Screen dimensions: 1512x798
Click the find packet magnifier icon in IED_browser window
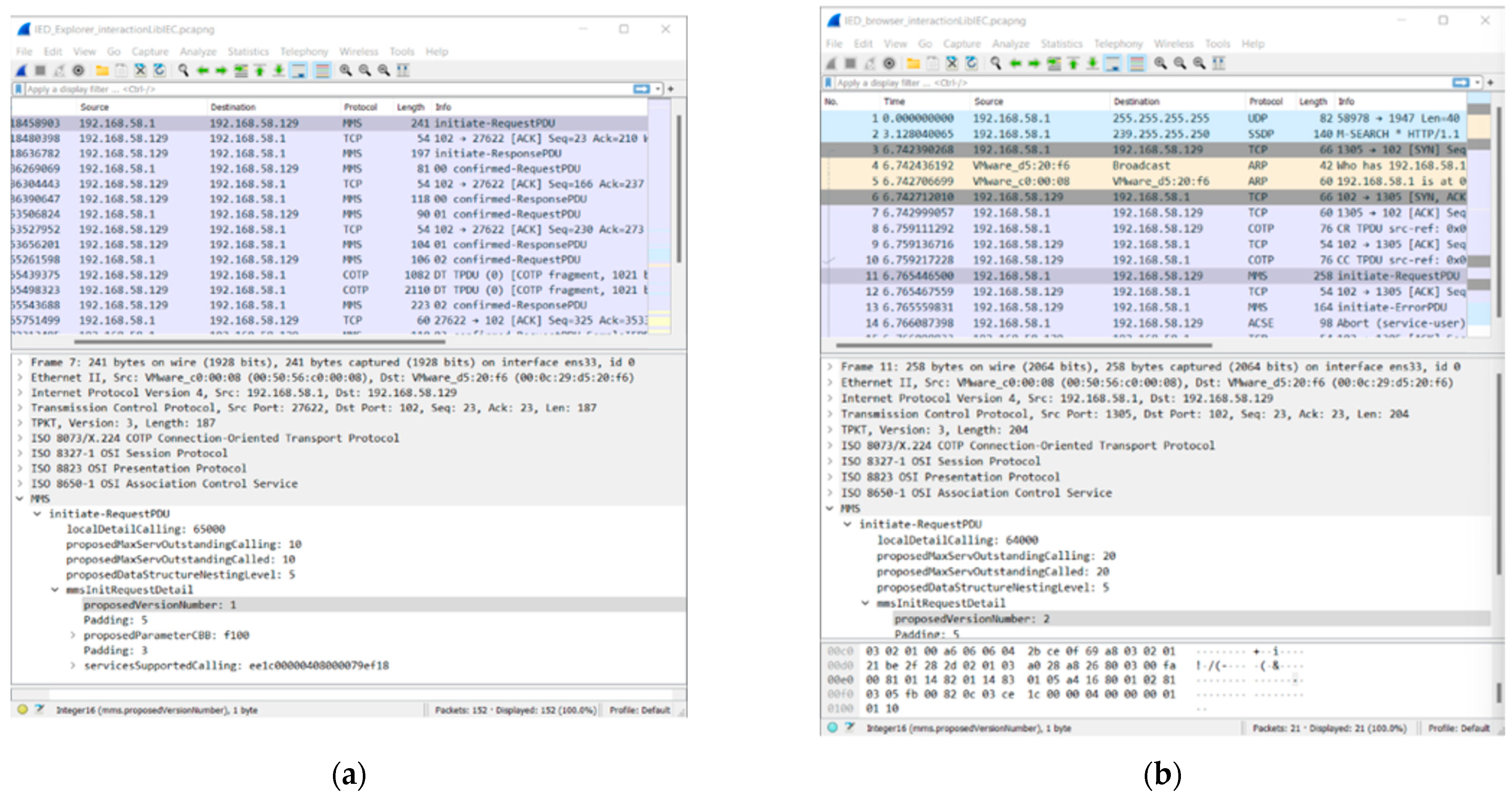click(995, 63)
